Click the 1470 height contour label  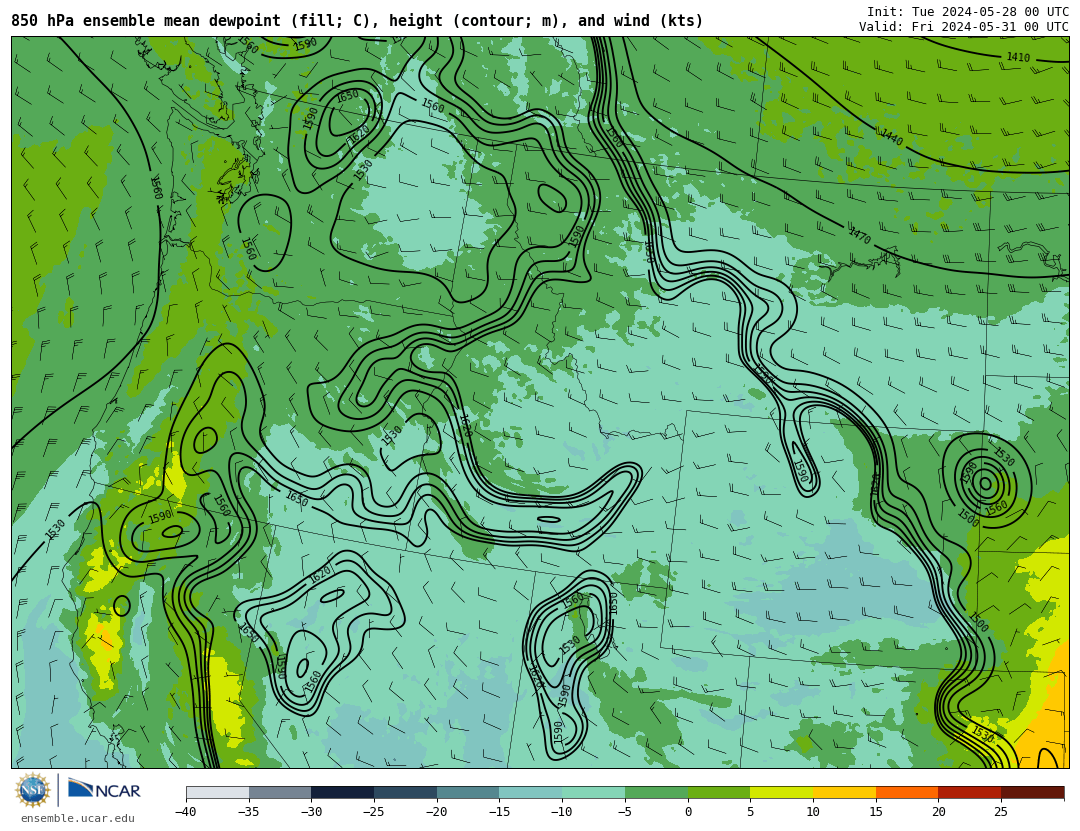coord(860,235)
